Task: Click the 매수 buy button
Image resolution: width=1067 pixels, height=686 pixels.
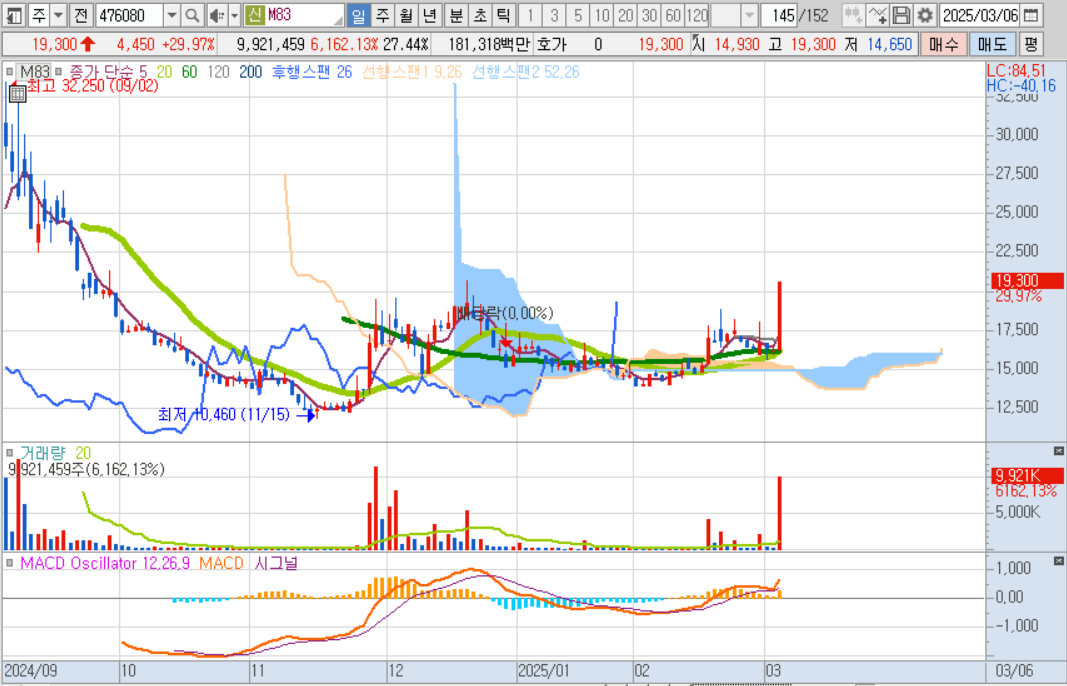Action: [x=942, y=45]
